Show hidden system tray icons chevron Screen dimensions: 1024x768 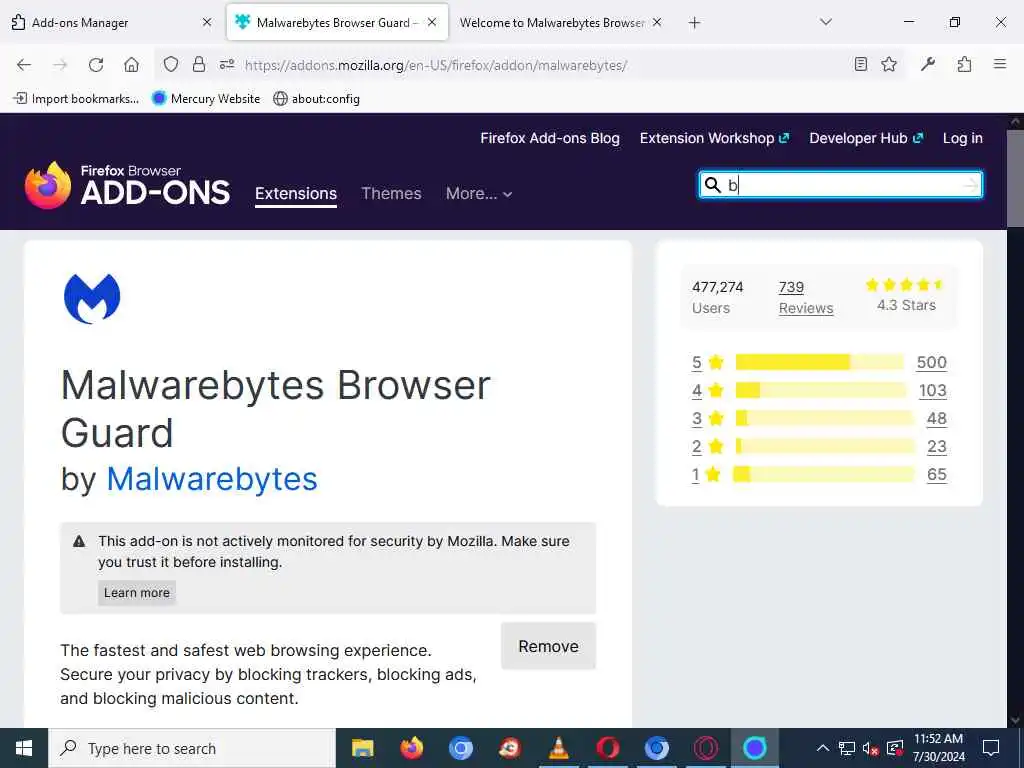[x=823, y=748]
